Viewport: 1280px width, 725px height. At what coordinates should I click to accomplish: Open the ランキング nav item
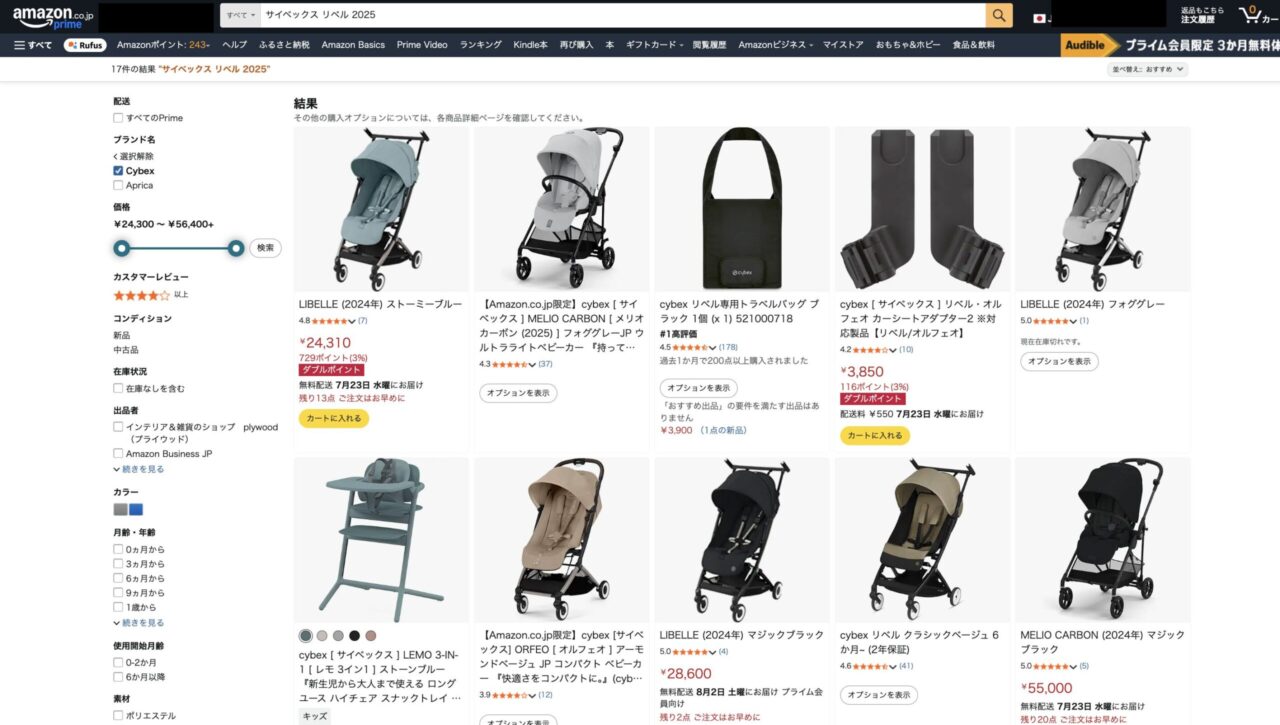(481, 45)
